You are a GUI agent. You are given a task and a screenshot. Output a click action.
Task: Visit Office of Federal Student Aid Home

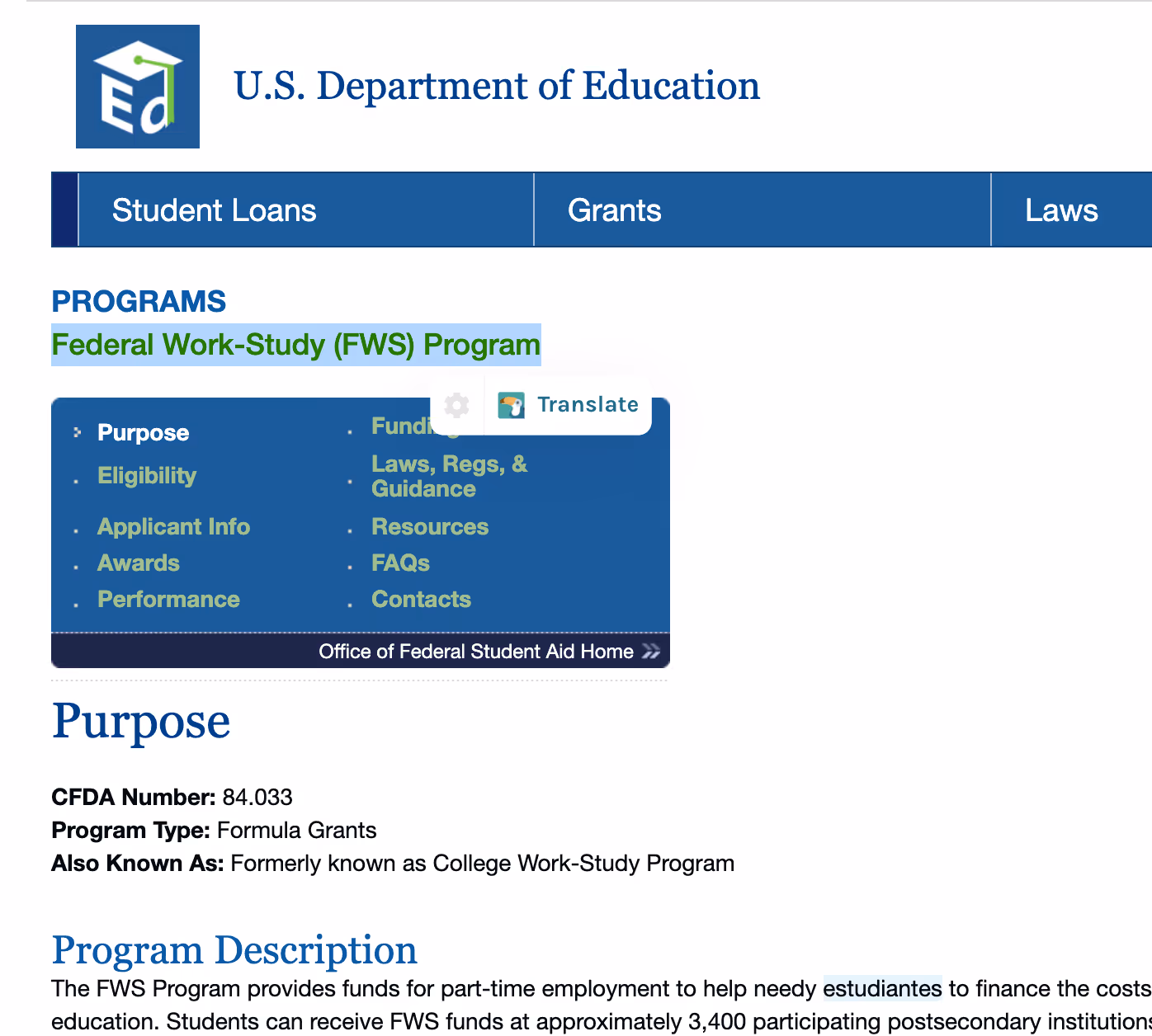[476, 652]
